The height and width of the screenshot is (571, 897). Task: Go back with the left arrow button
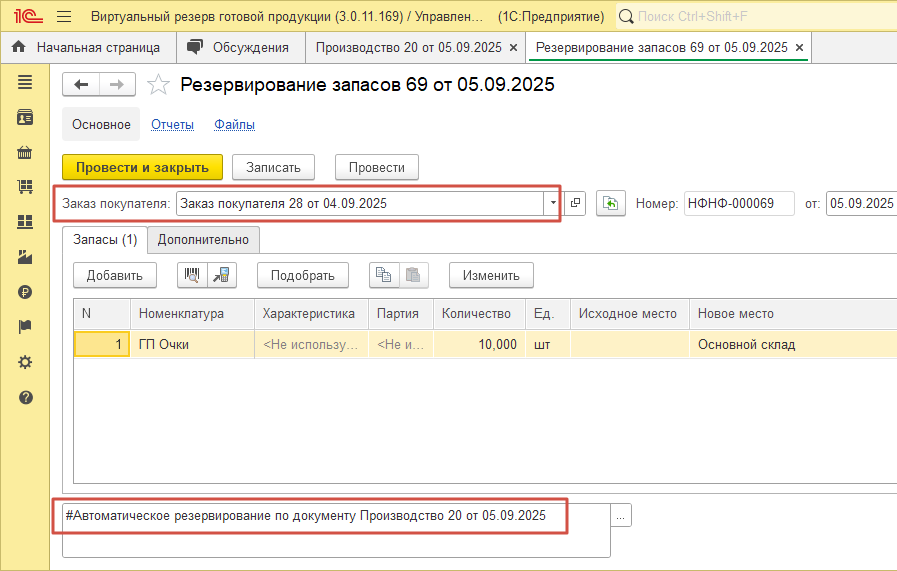(x=81, y=85)
